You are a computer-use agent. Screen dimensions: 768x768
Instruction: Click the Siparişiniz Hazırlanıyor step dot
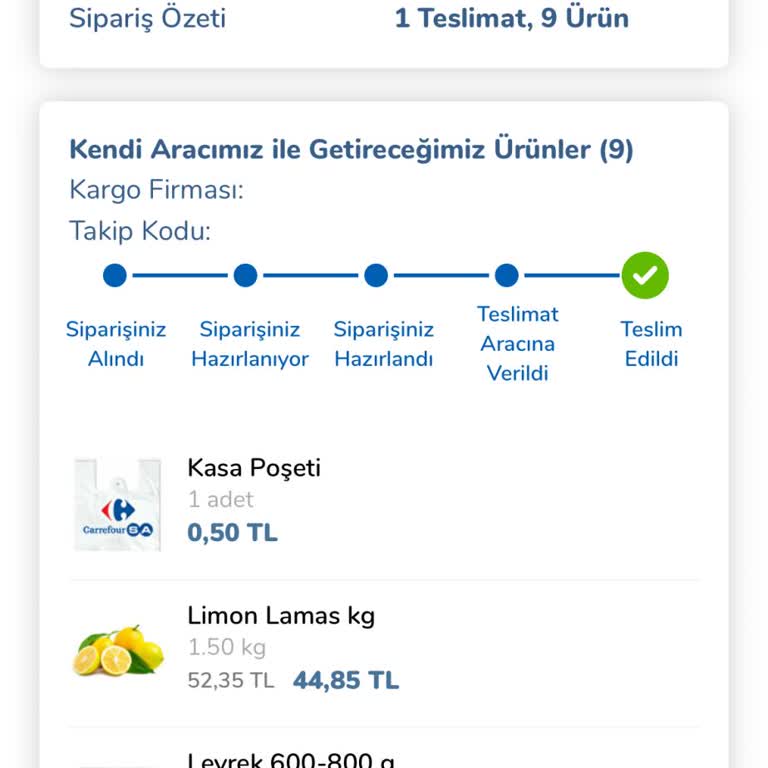point(245,275)
